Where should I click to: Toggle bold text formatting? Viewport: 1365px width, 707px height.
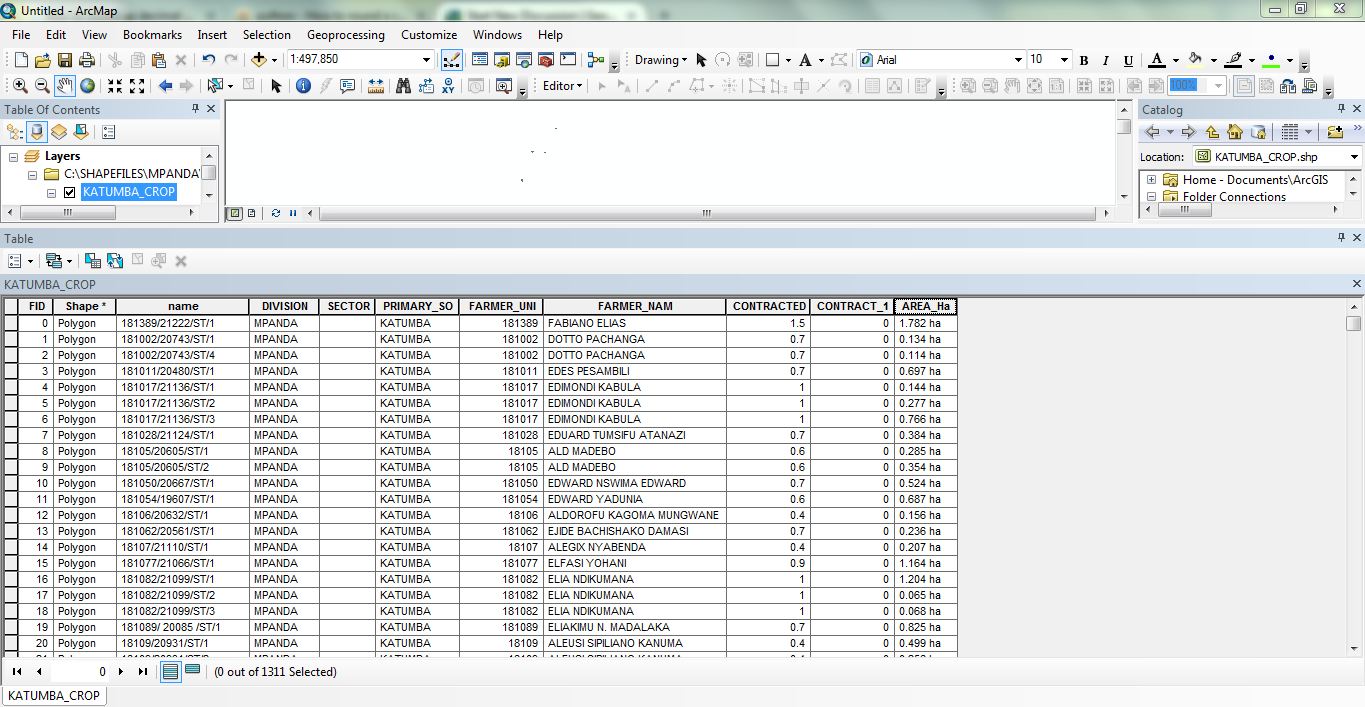coord(1084,60)
